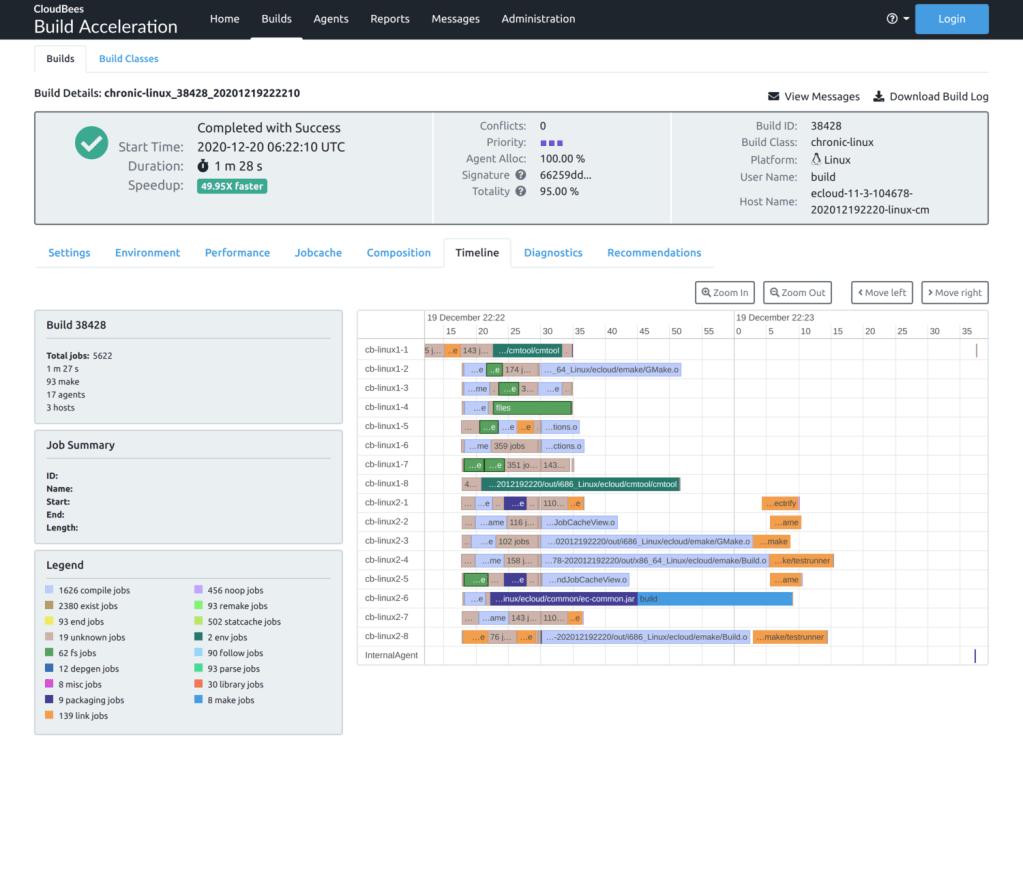Viewport: 1023px width, 873px height.
Task: Select the green files job on cb-linux1-4
Action: click(531, 408)
